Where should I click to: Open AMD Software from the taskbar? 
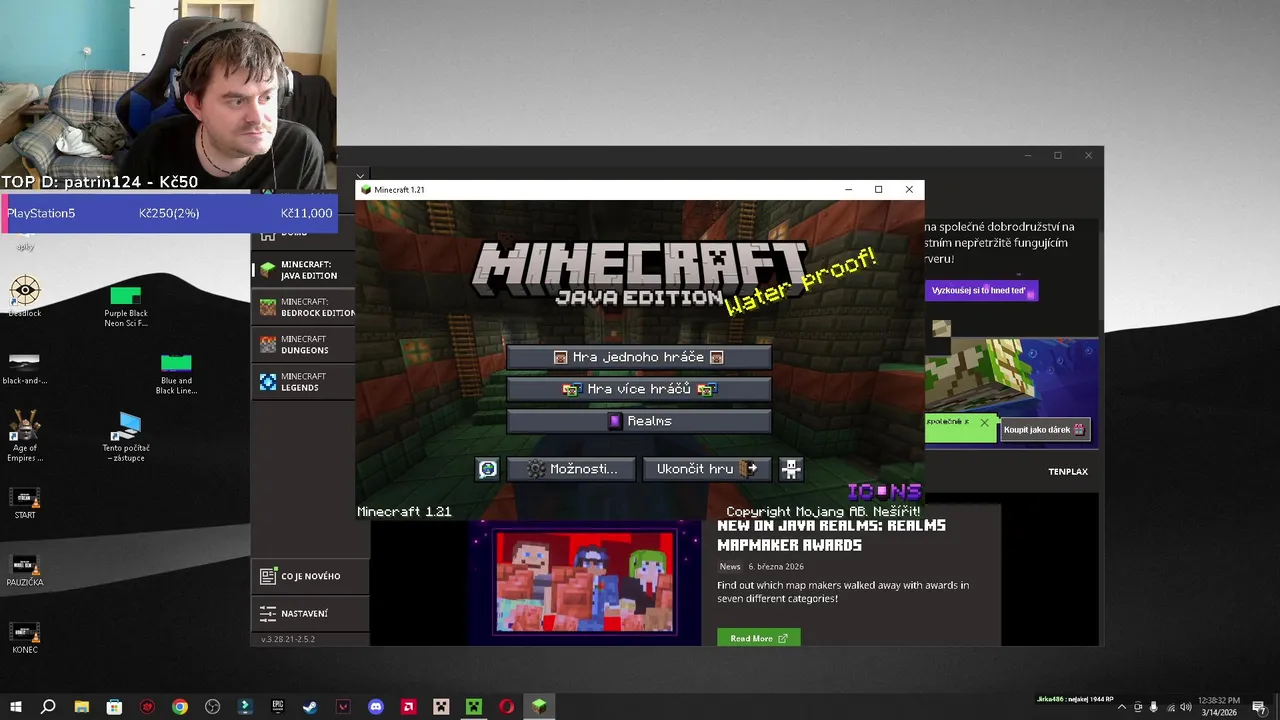408,707
